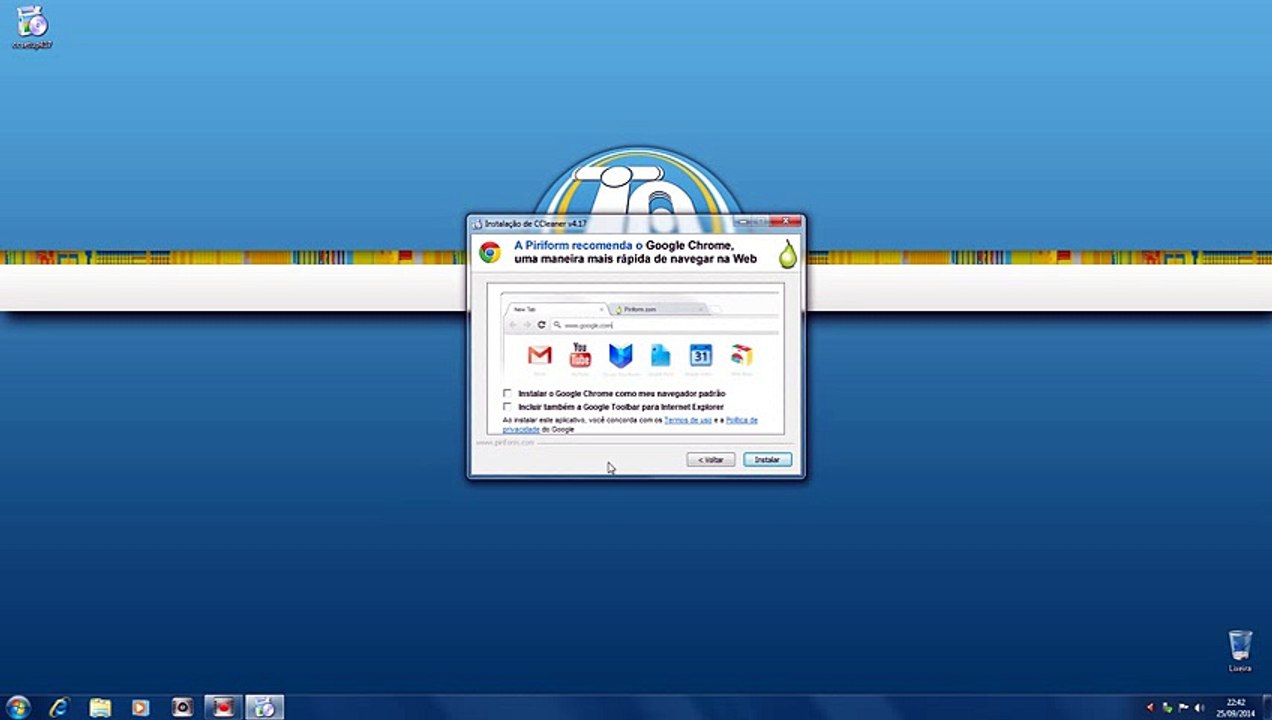This screenshot has height=720, width=1272.
Task: Click the camera app taskbar icon
Action: pos(182,707)
